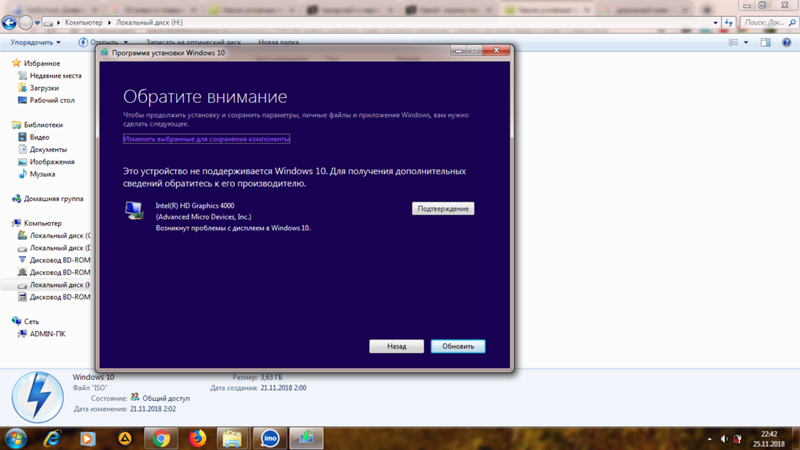Open the media player taskbar icon
800x450 pixels.
tap(88, 438)
